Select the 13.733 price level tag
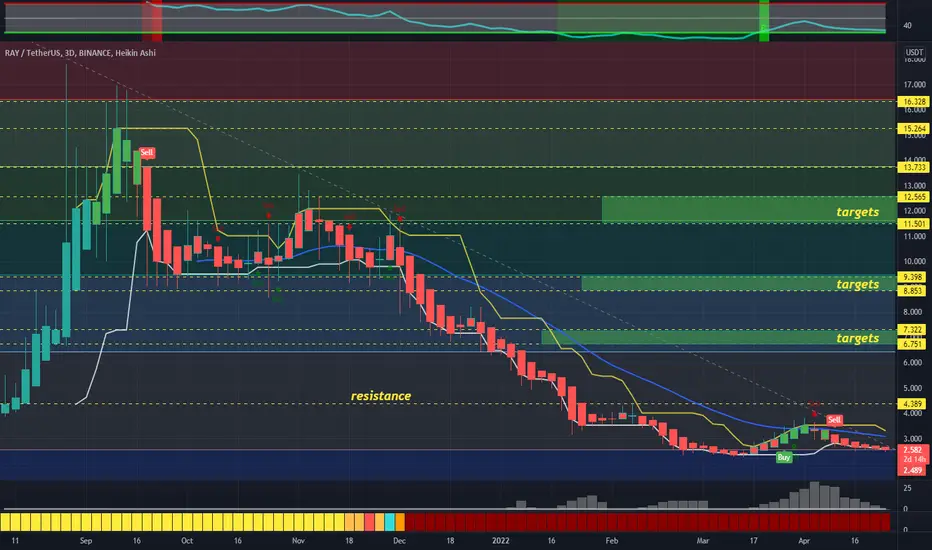Viewport: 932px width, 550px height. [914, 167]
